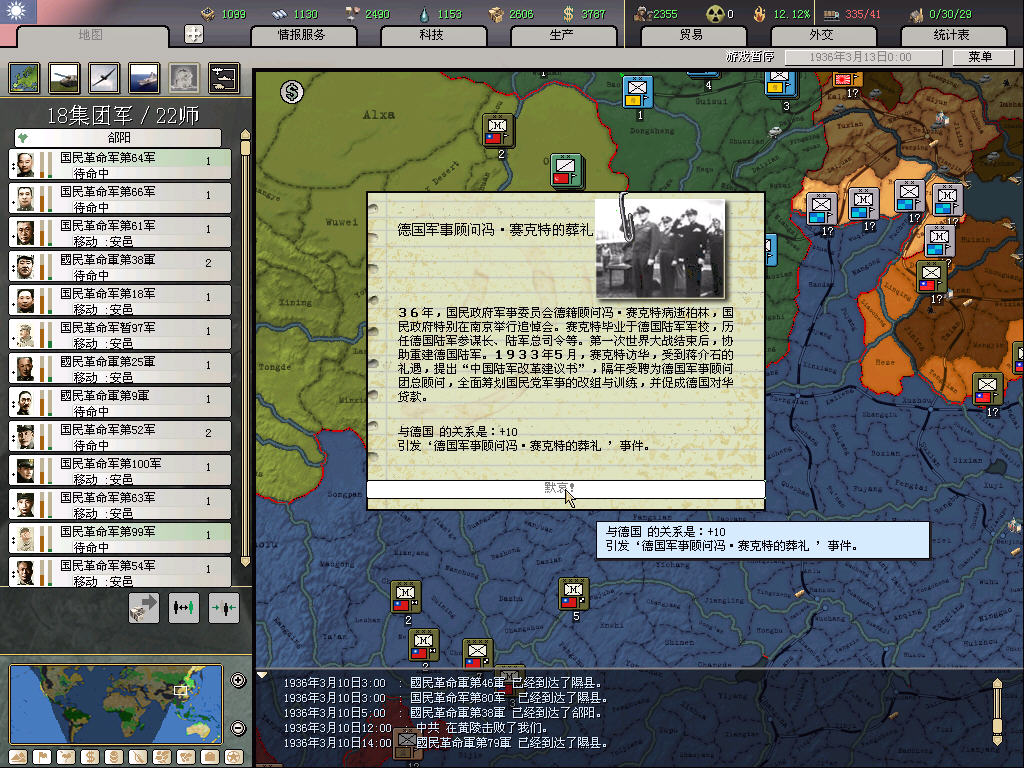
Task: Click the log entry 中共 在黄陵击败了我们
Action: 415,728
